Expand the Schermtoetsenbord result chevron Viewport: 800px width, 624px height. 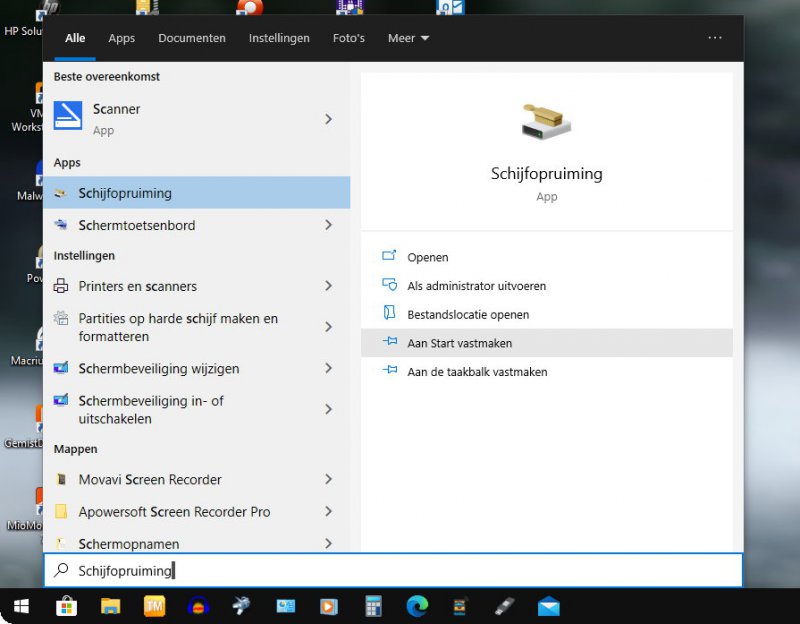click(328, 225)
